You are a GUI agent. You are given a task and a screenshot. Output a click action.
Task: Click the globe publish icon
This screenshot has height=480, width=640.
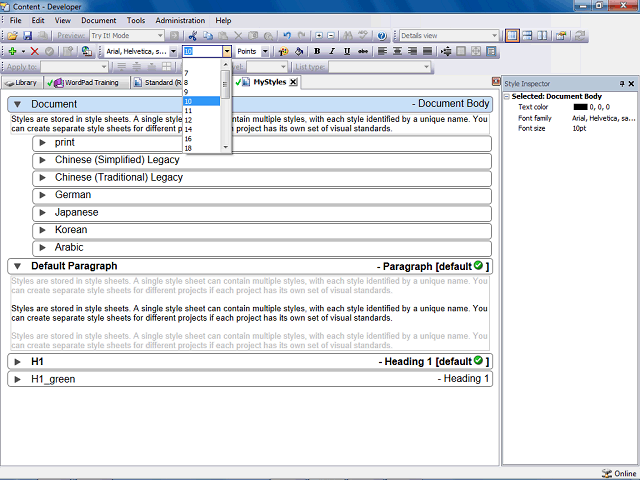(x=87, y=51)
